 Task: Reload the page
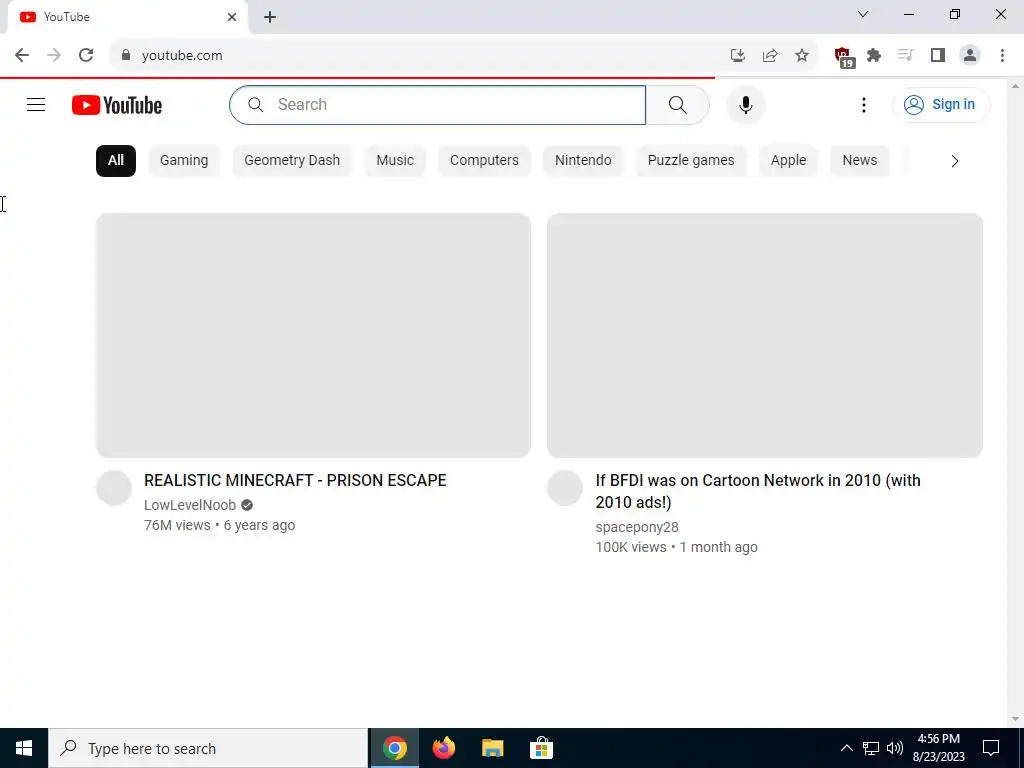tap(86, 56)
